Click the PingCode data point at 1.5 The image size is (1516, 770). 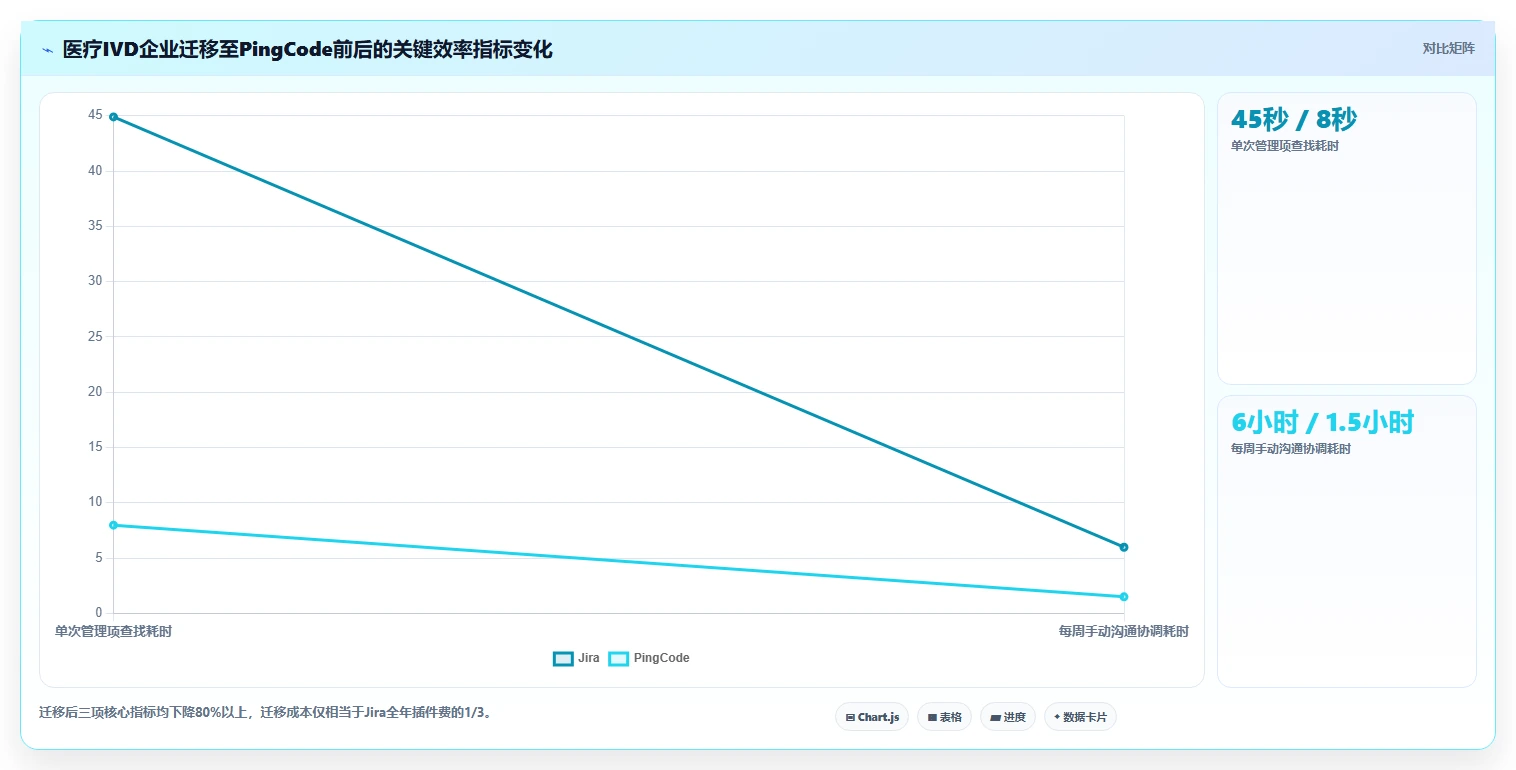pos(1124,597)
